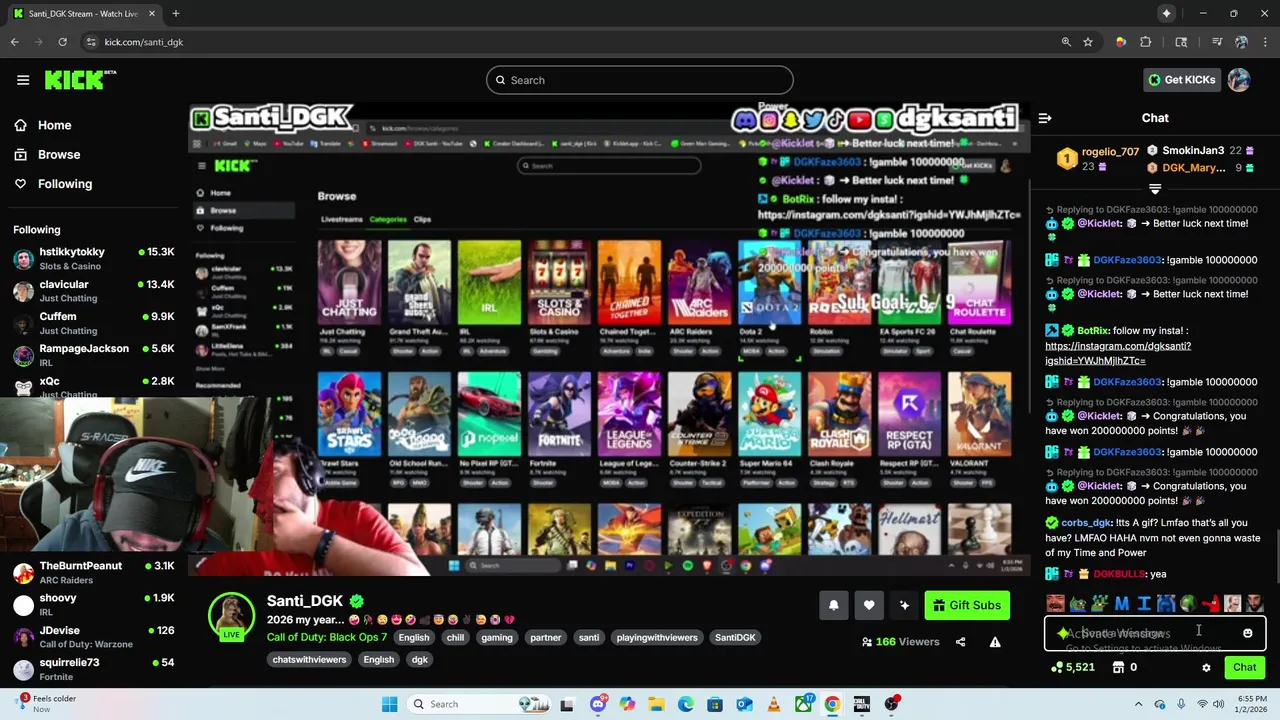Share the stream via share icon
Image resolution: width=1280 pixels, height=720 pixels.
[x=961, y=642]
